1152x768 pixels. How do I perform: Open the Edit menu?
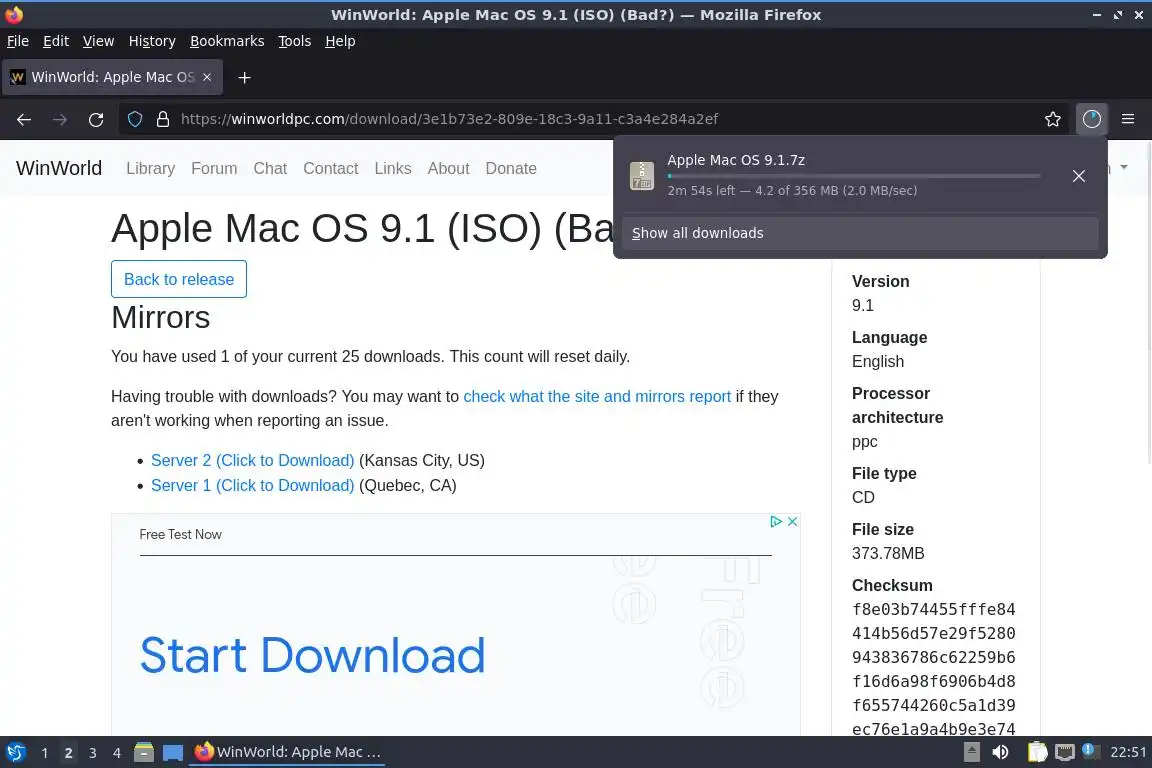click(56, 41)
